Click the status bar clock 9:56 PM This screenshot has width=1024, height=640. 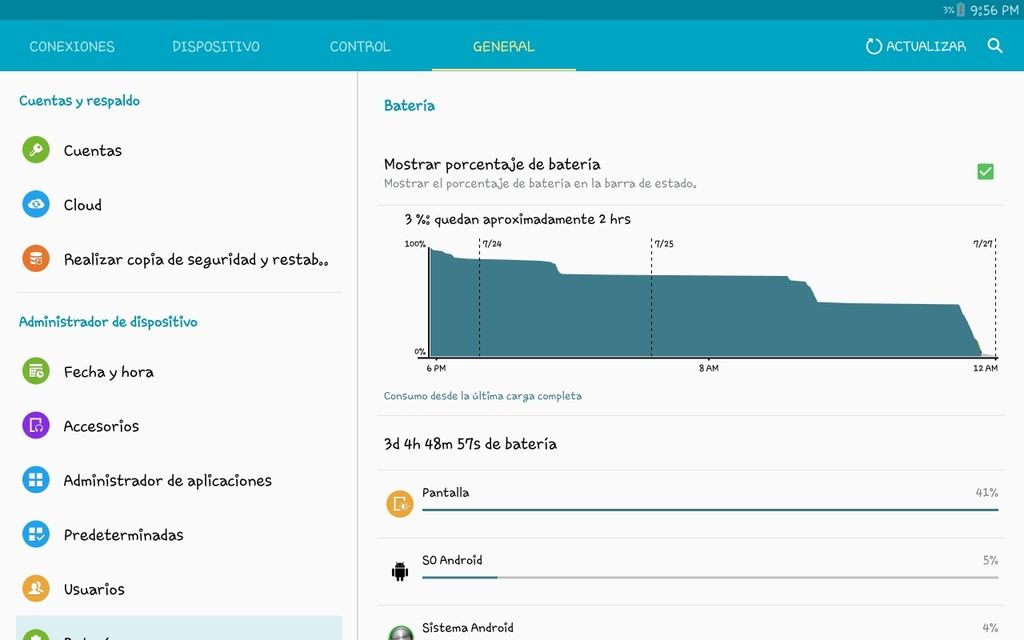[x=994, y=10]
